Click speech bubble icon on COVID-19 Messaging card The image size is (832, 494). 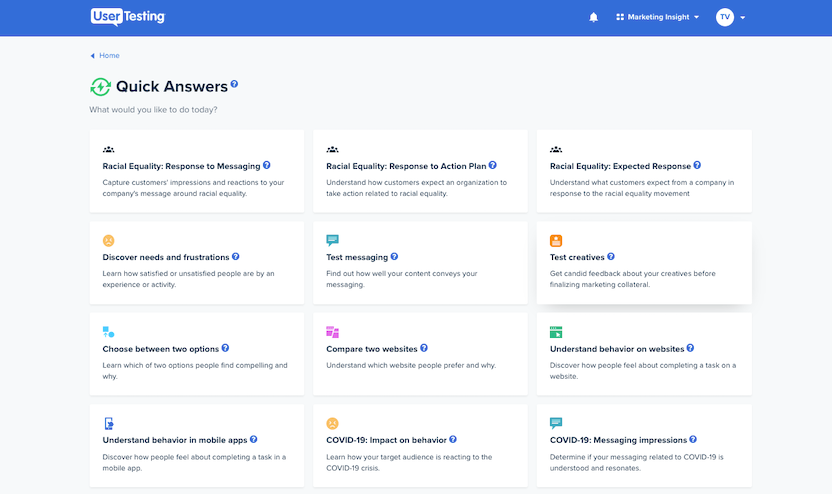[556, 423]
